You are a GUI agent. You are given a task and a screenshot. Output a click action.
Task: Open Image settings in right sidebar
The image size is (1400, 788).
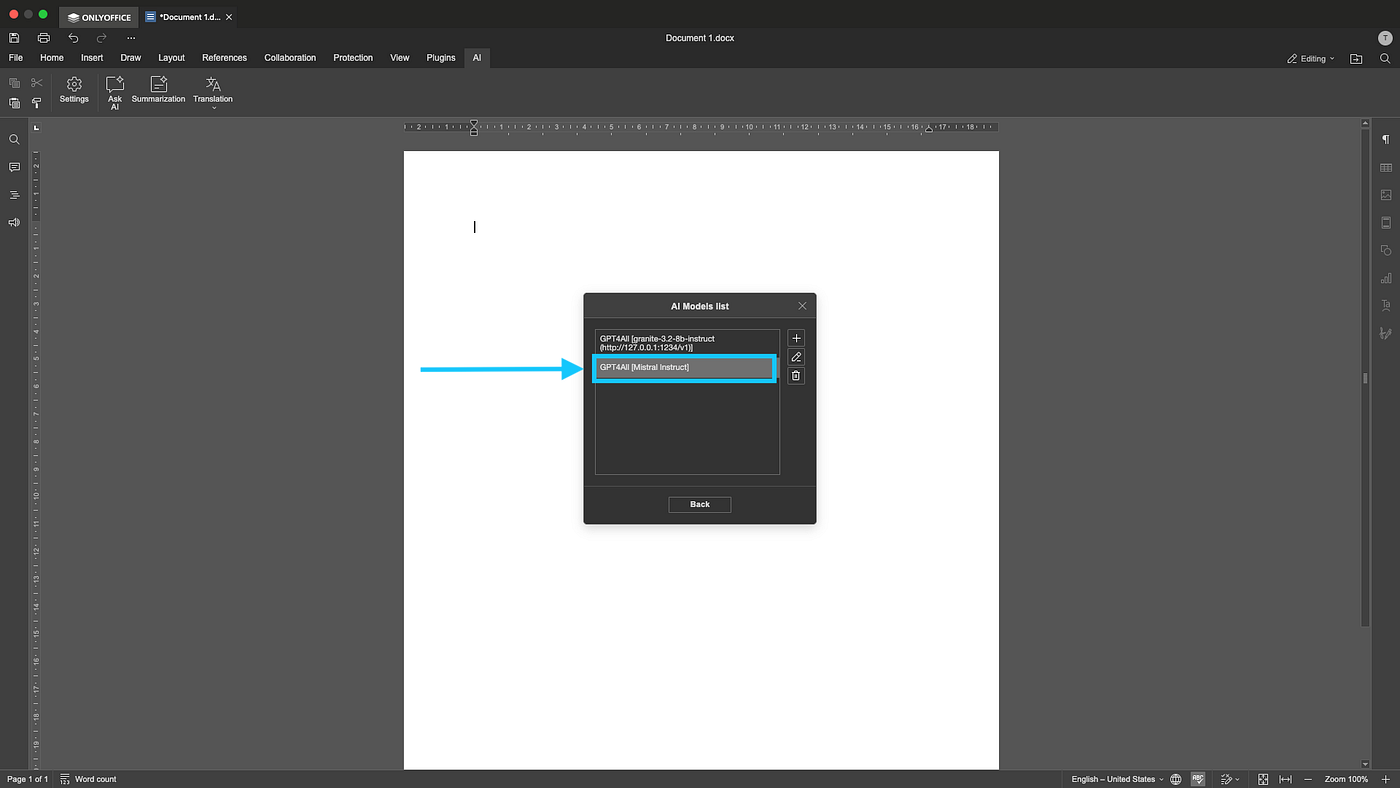(1386, 195)
